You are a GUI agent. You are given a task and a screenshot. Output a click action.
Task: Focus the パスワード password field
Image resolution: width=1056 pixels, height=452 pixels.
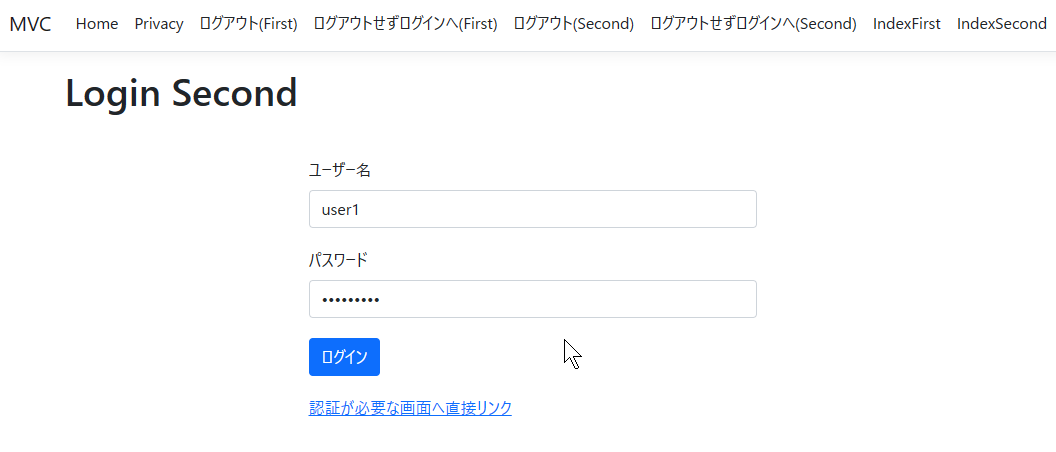(x=533, y=299)
